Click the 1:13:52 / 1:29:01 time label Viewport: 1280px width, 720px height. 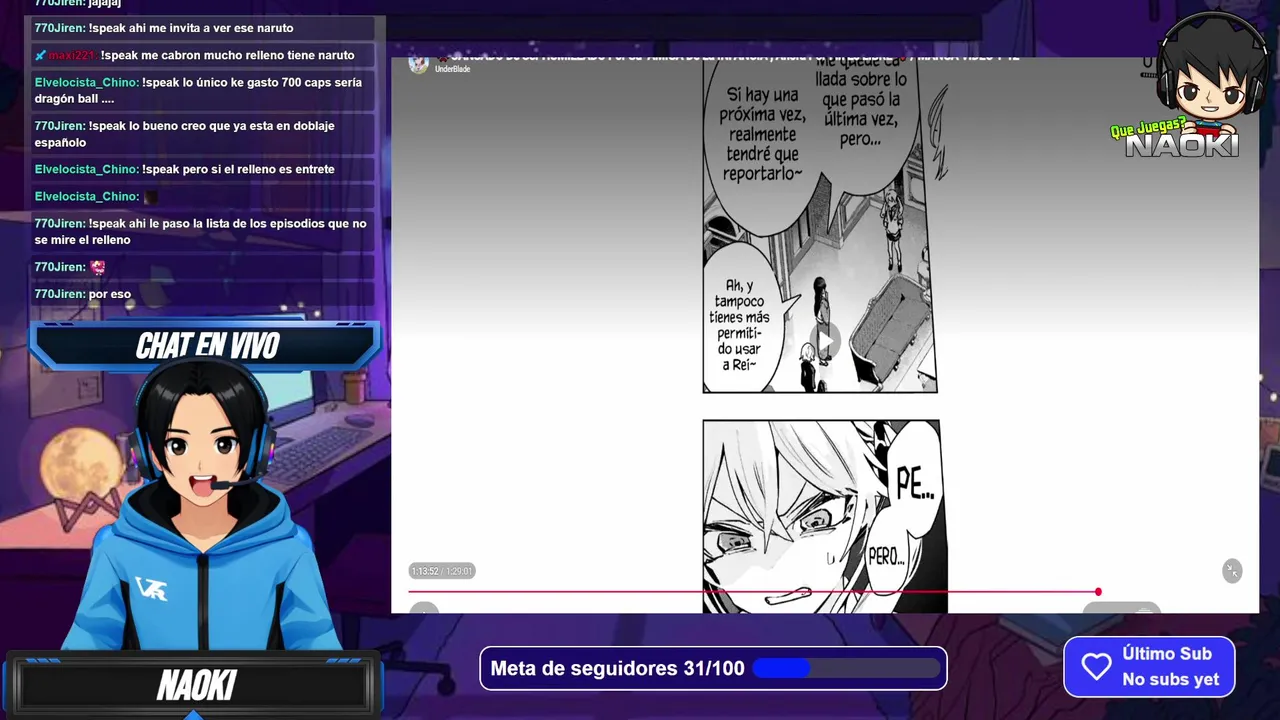point(441,571)
